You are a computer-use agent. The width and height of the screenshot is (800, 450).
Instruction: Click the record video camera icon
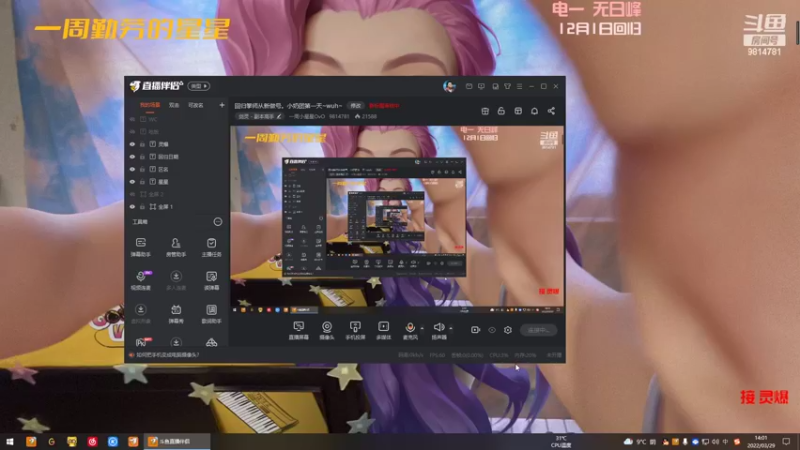(x=476, y=330)
